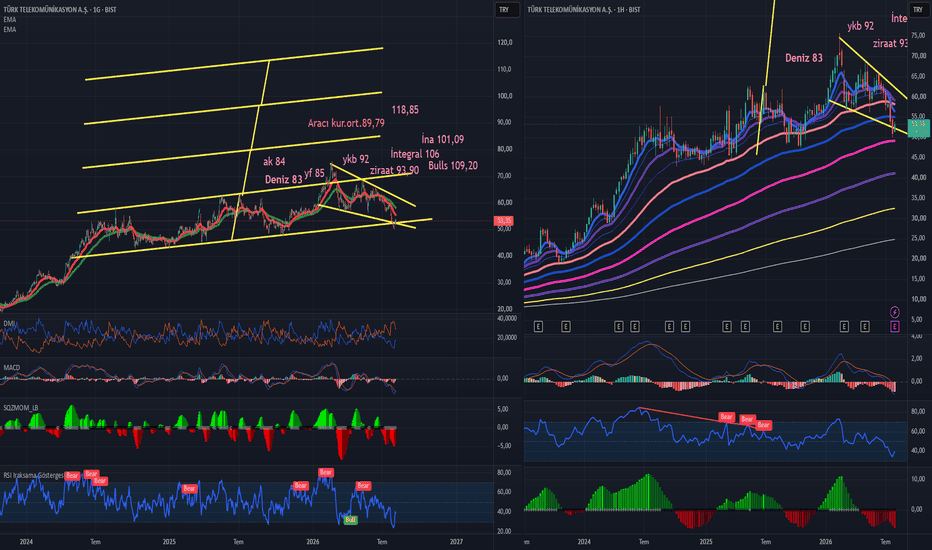The height and width of the screenshot is (550, 932).
Task: Click the green current price label on the right axis
Action: 918,127
